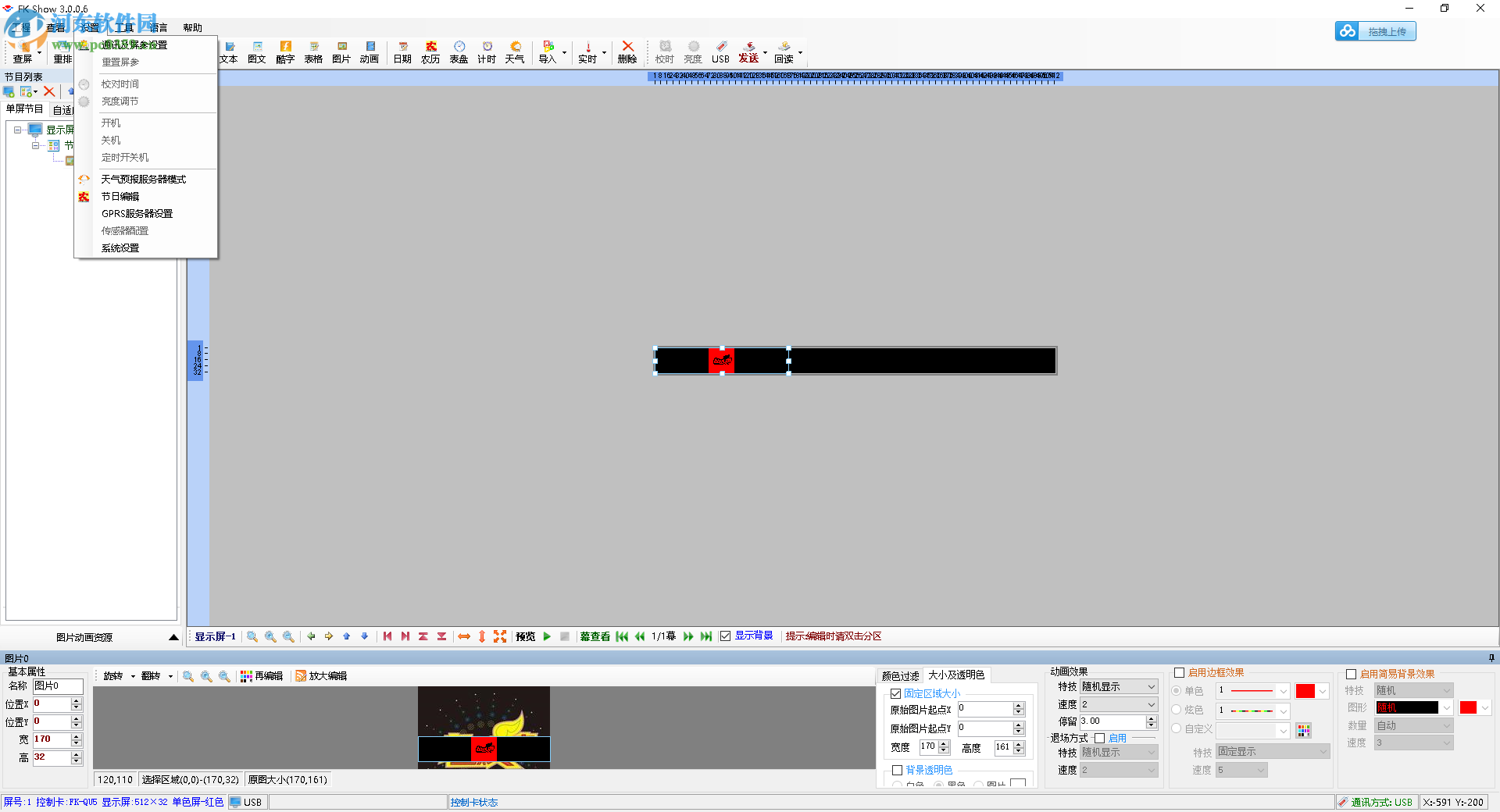Image resolution: width=1500 pixels, height=812 pixels.
Task: Uncheck 固定区域大小 checkbox
Action: (x=896, y=693)
